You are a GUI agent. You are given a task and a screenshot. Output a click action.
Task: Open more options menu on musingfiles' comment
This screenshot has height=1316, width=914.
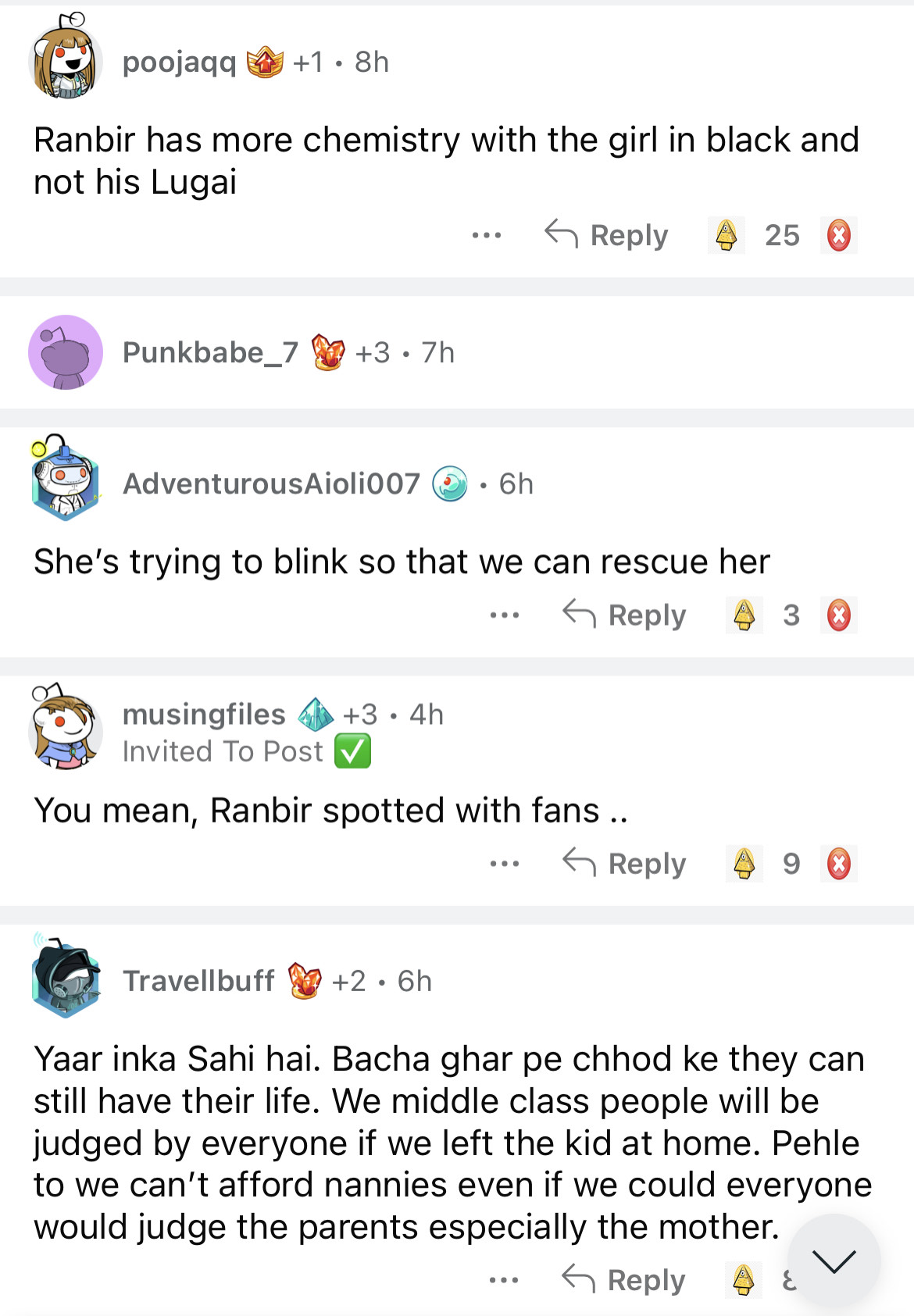pos(504,864)
